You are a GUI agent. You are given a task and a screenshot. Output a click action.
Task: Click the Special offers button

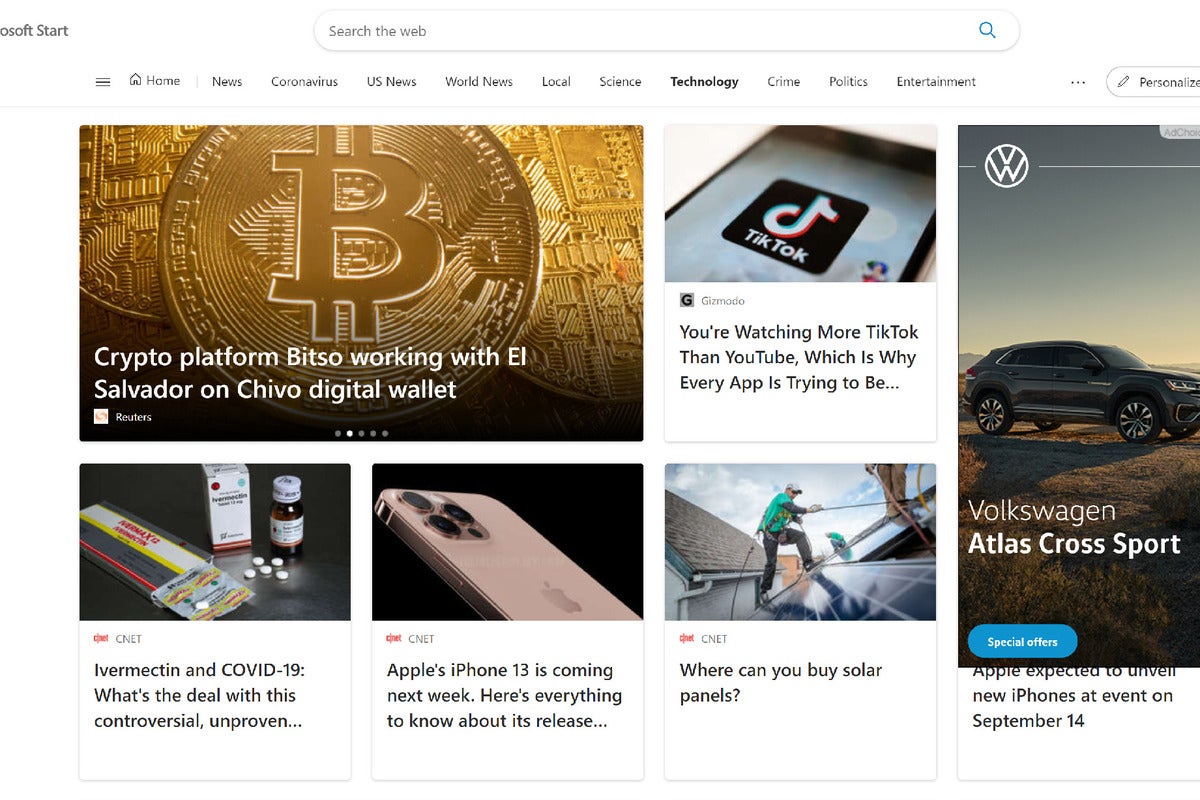click(x=1022, y=642)
